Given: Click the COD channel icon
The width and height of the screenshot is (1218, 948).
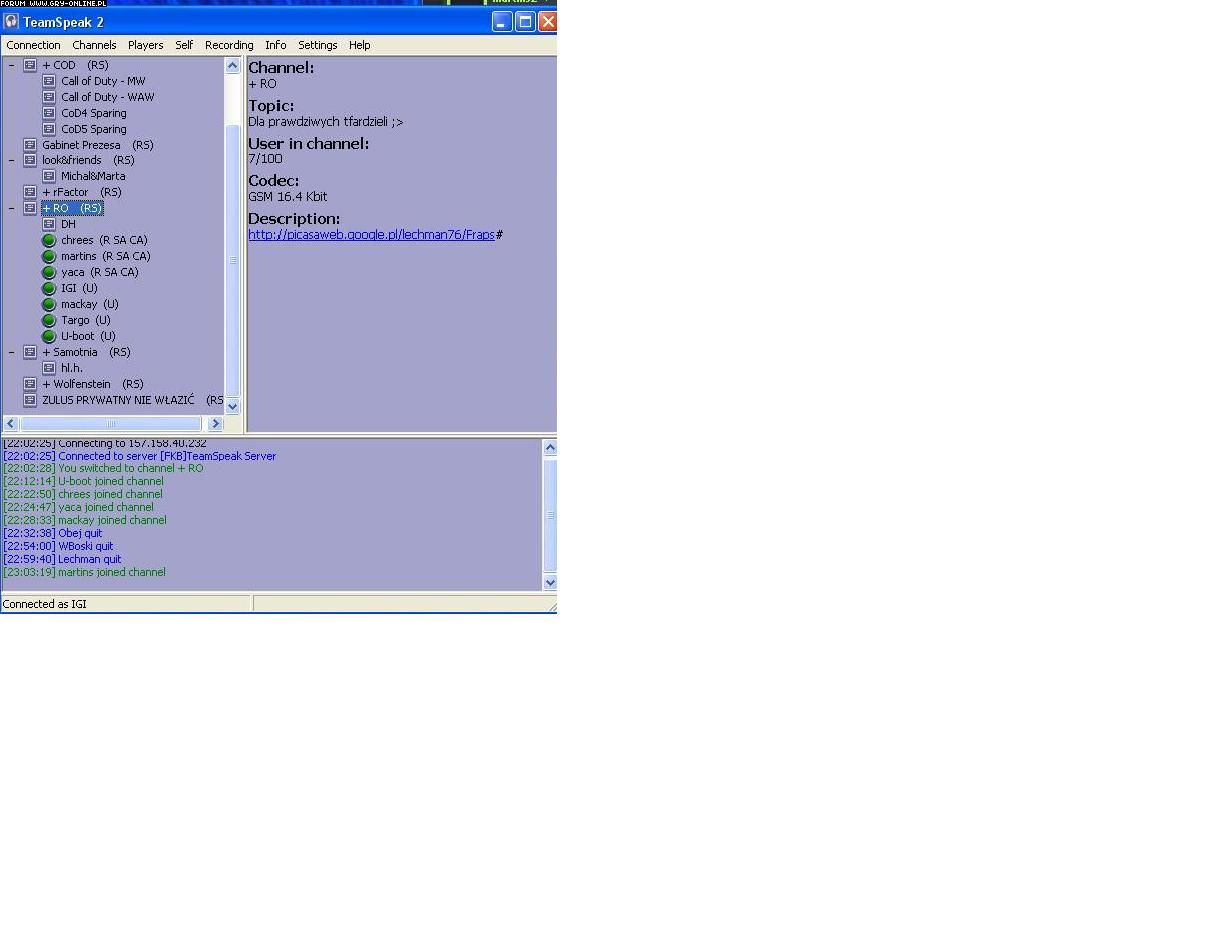Looking at the screenshot, I should pos(30,65).
